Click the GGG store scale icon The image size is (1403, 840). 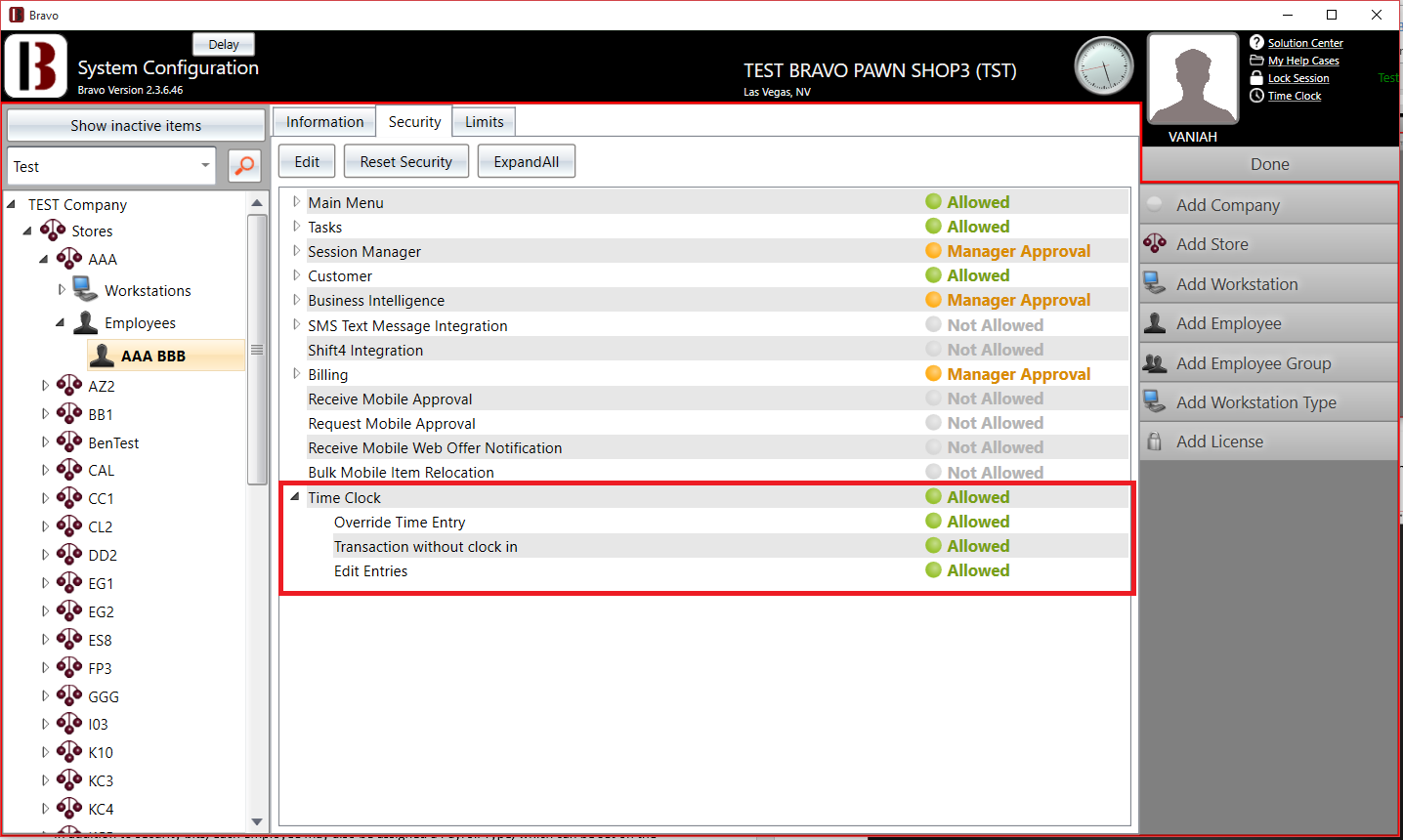69,696
